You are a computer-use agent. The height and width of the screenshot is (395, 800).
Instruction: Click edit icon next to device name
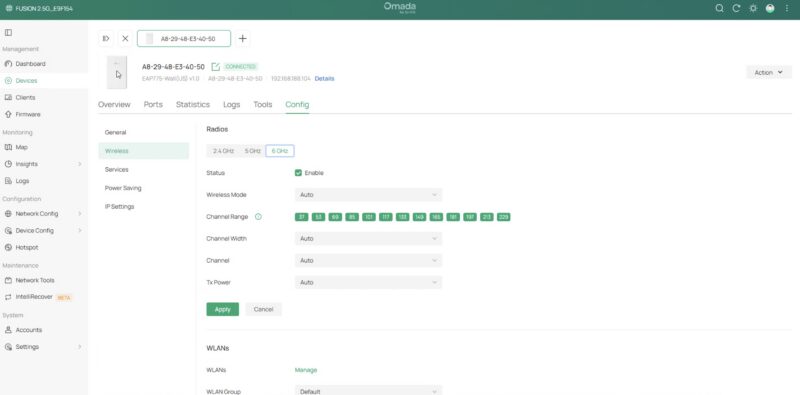coord(215,67)
